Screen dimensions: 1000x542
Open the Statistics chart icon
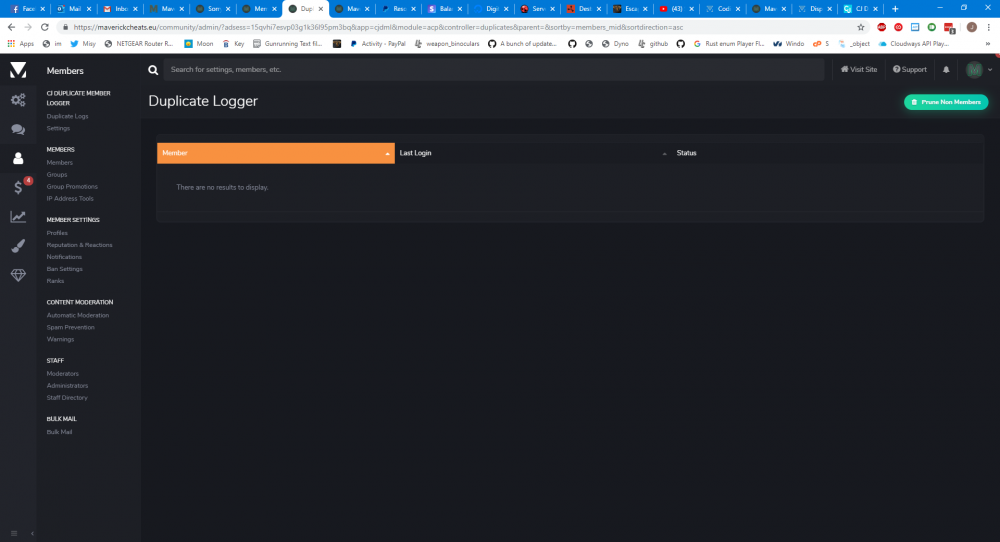(18, 216)
